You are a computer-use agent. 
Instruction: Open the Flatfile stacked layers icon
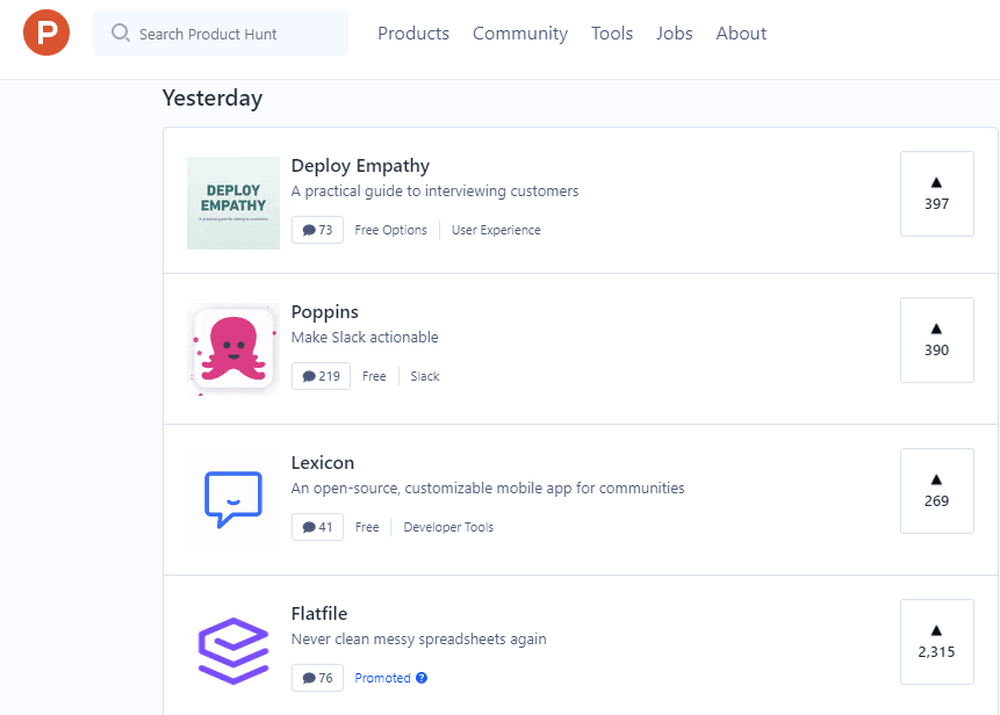click(233, 651)
